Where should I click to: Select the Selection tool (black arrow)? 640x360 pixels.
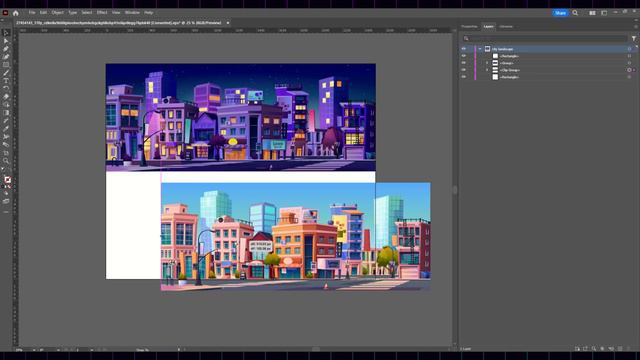click(6, 33)
